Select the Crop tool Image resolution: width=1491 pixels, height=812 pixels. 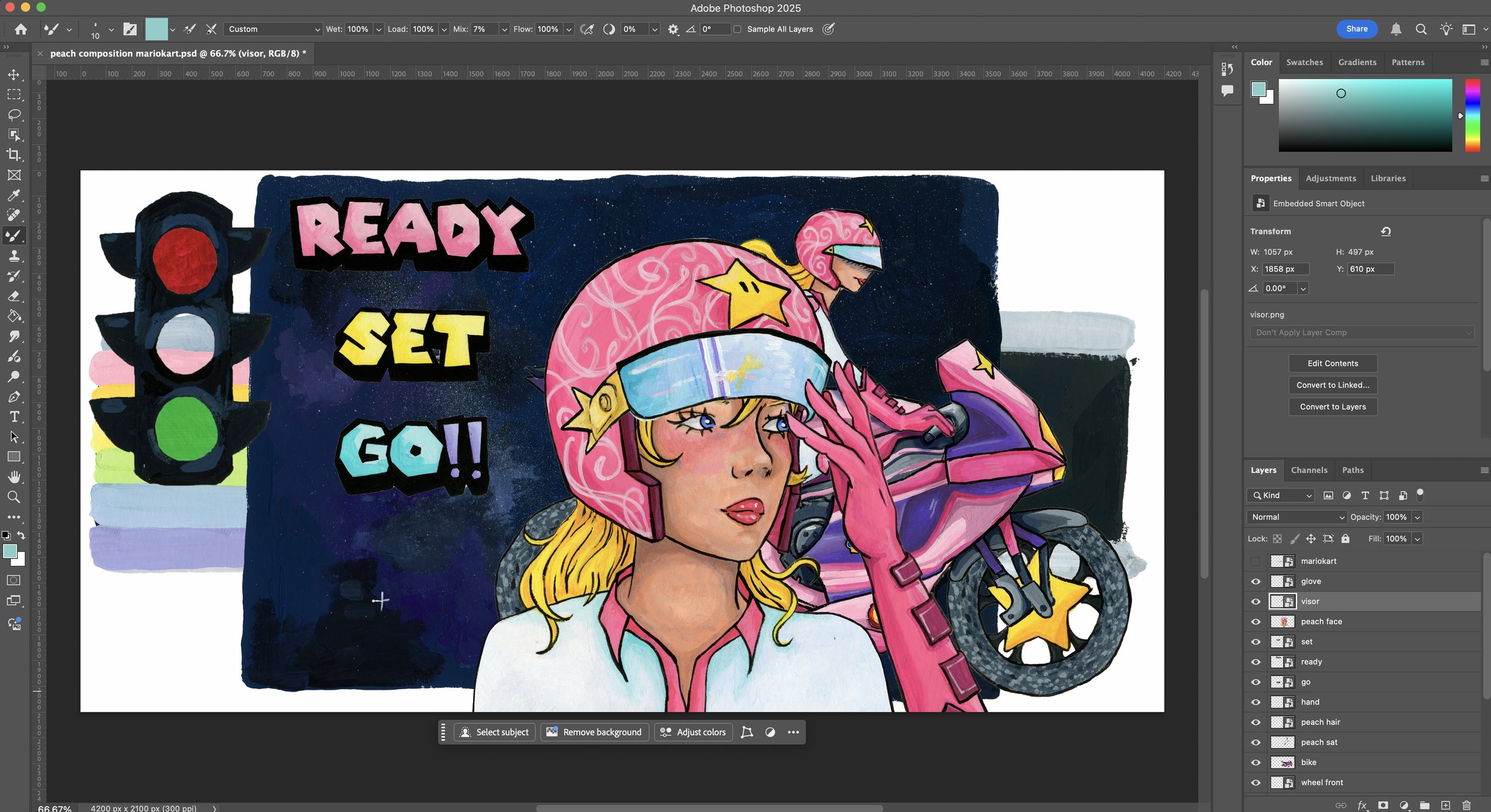pos(14,155)
